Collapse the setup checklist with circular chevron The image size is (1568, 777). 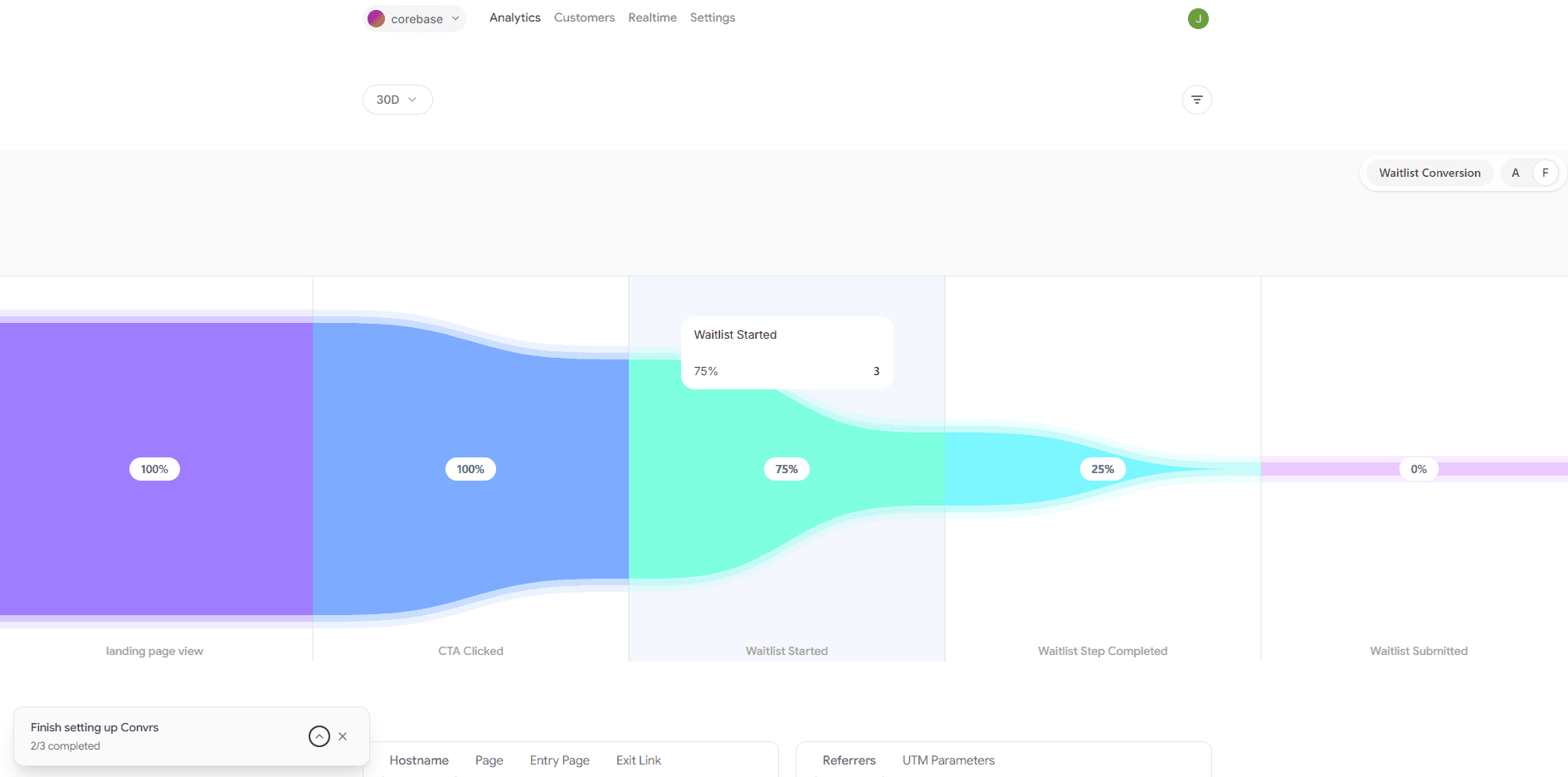point(319,736)
